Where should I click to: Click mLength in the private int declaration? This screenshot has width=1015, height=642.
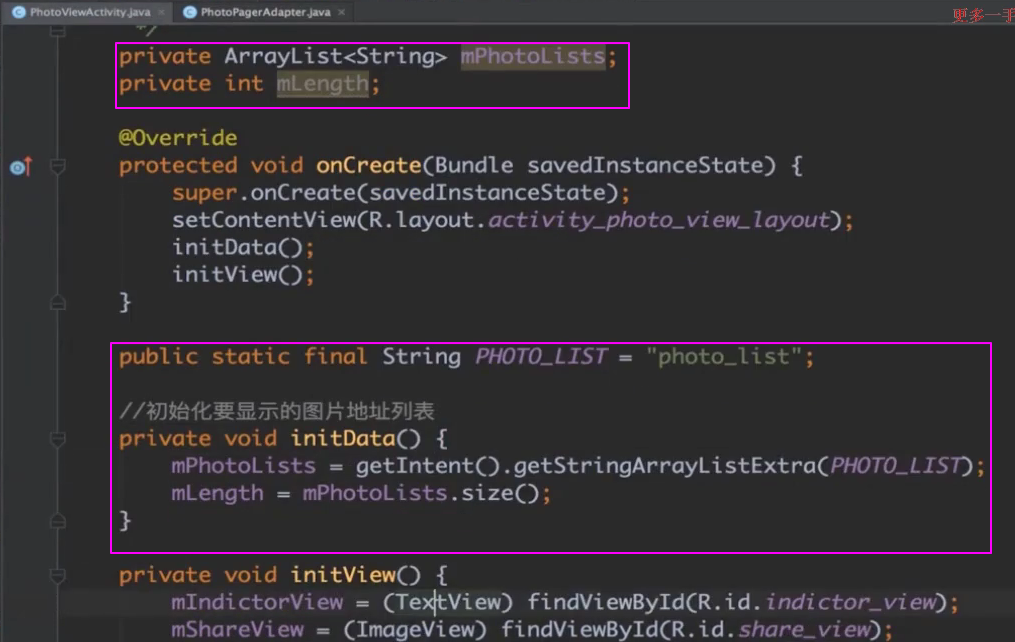[322, 84]
